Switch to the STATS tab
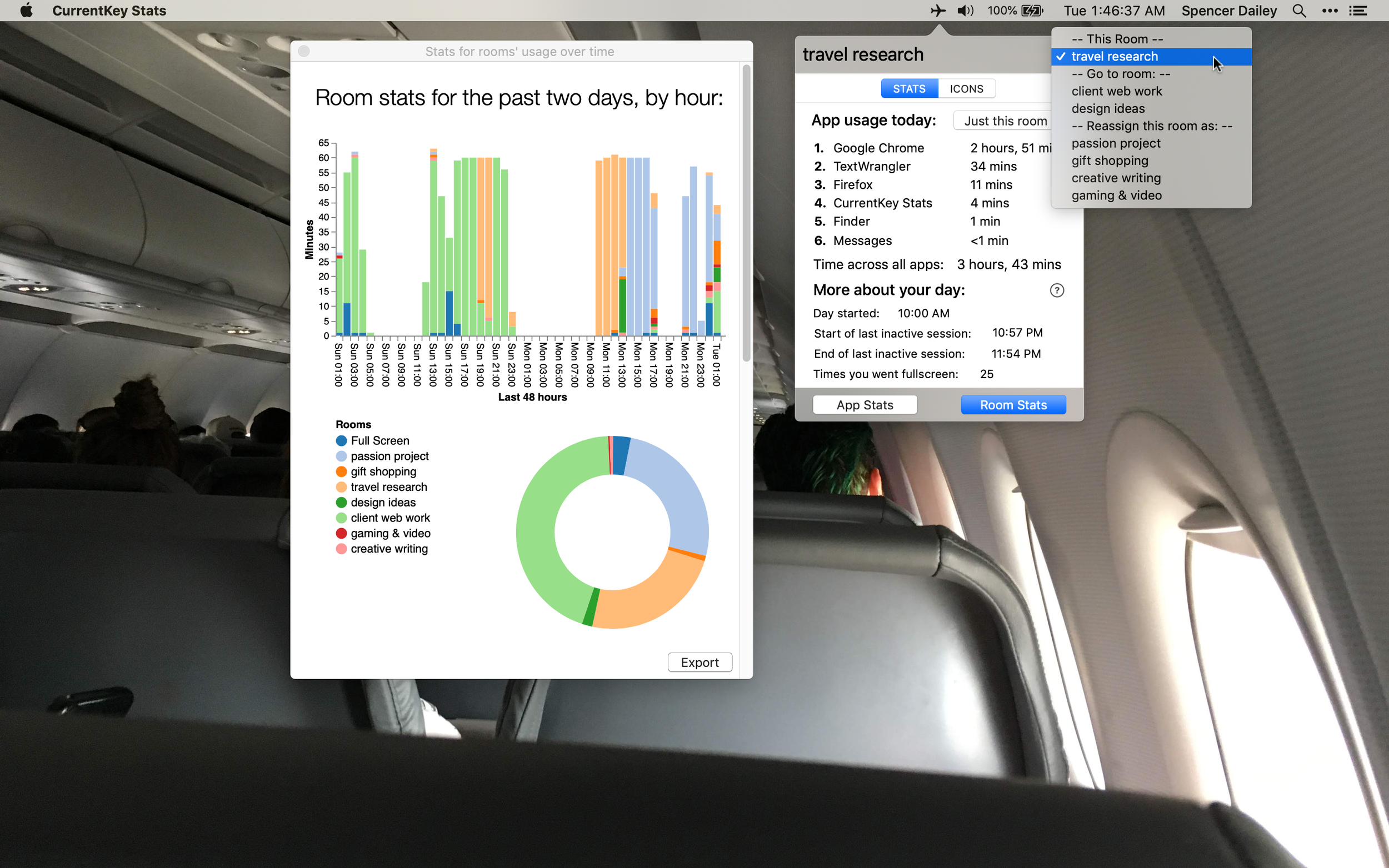 coord(909,89)
